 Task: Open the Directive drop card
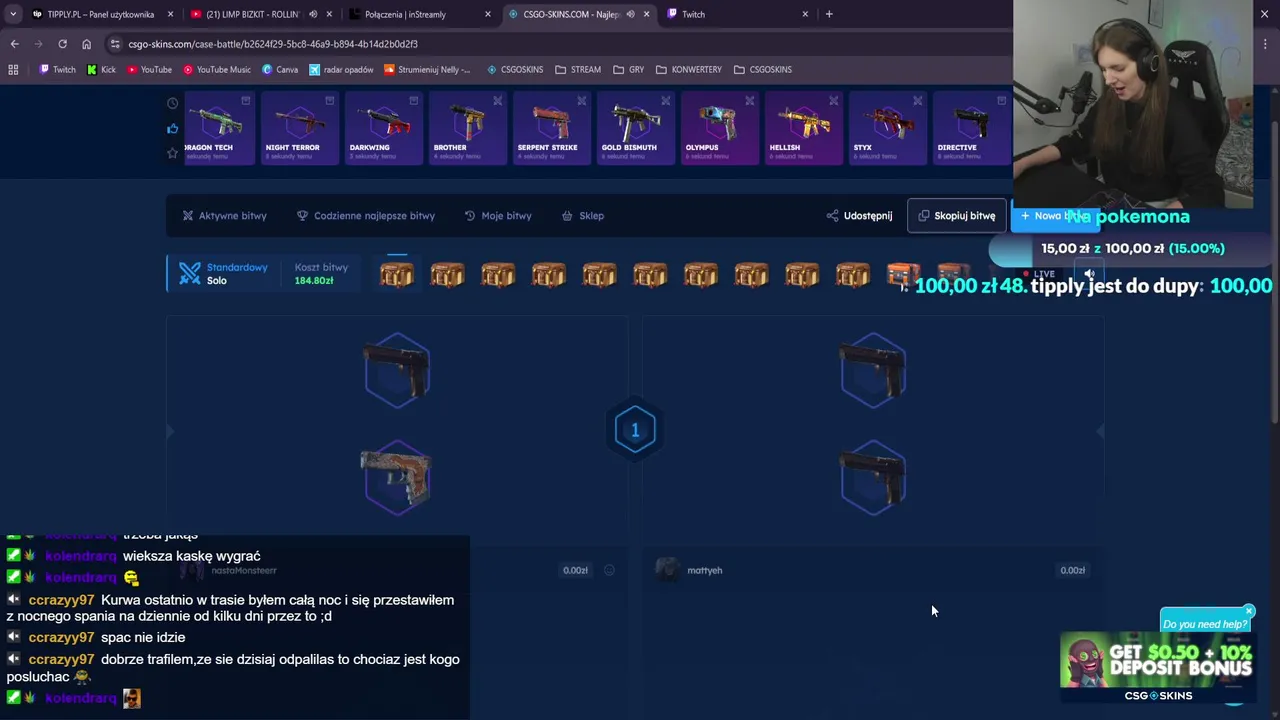click(x=971, y=128)
